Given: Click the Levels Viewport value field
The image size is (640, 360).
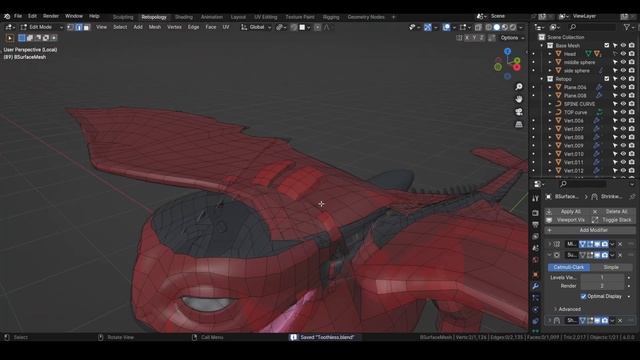Looking at the screenshot, I should [x=602, y=278].
